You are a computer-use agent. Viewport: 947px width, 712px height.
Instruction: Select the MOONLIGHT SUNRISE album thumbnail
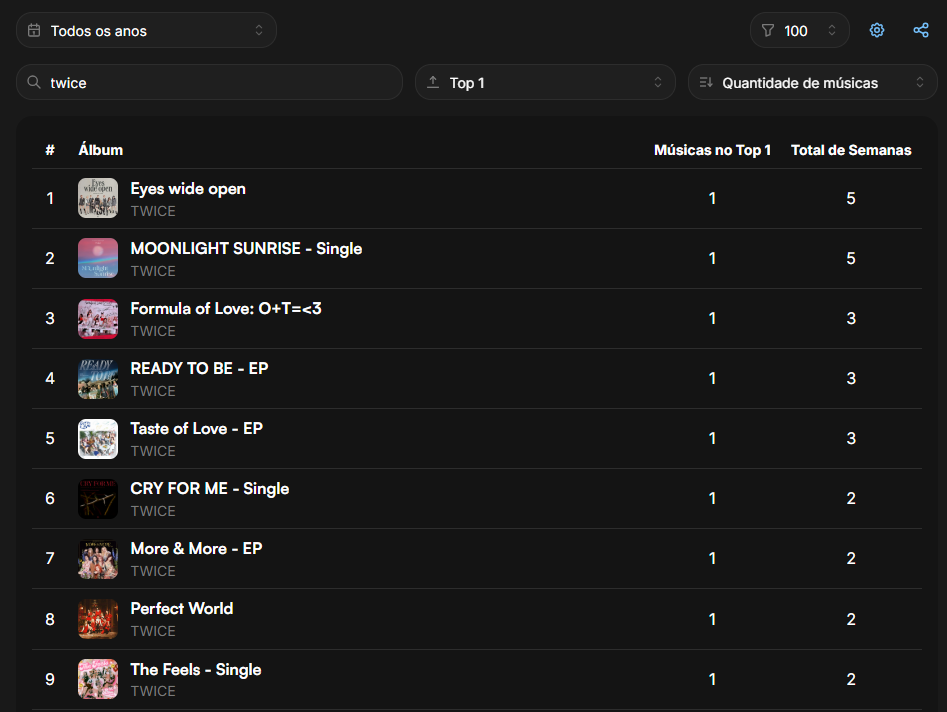(x=98, y=258)
